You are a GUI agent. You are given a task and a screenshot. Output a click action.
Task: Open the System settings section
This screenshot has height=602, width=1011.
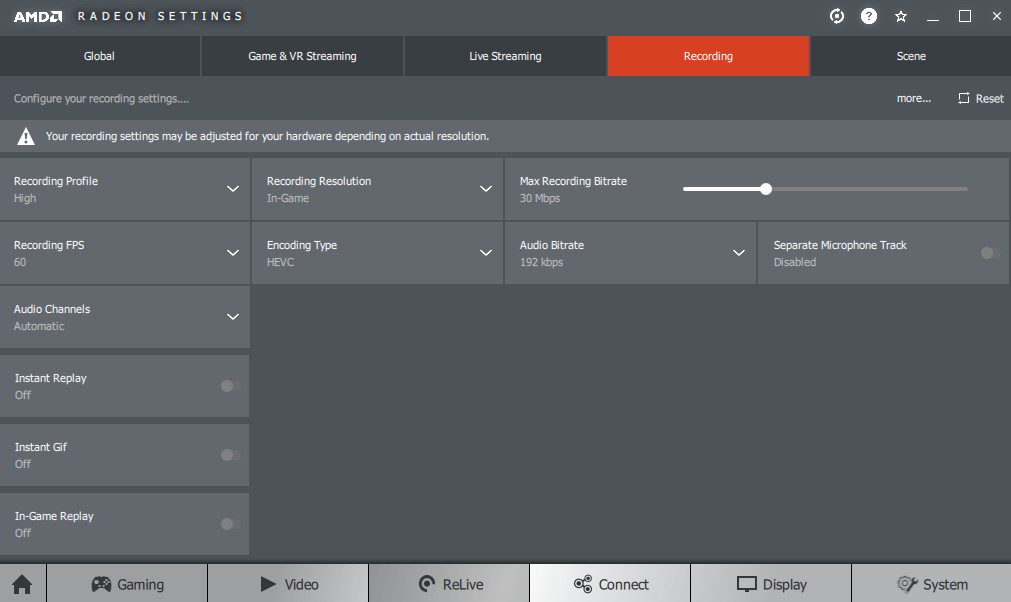coord(931,584)
